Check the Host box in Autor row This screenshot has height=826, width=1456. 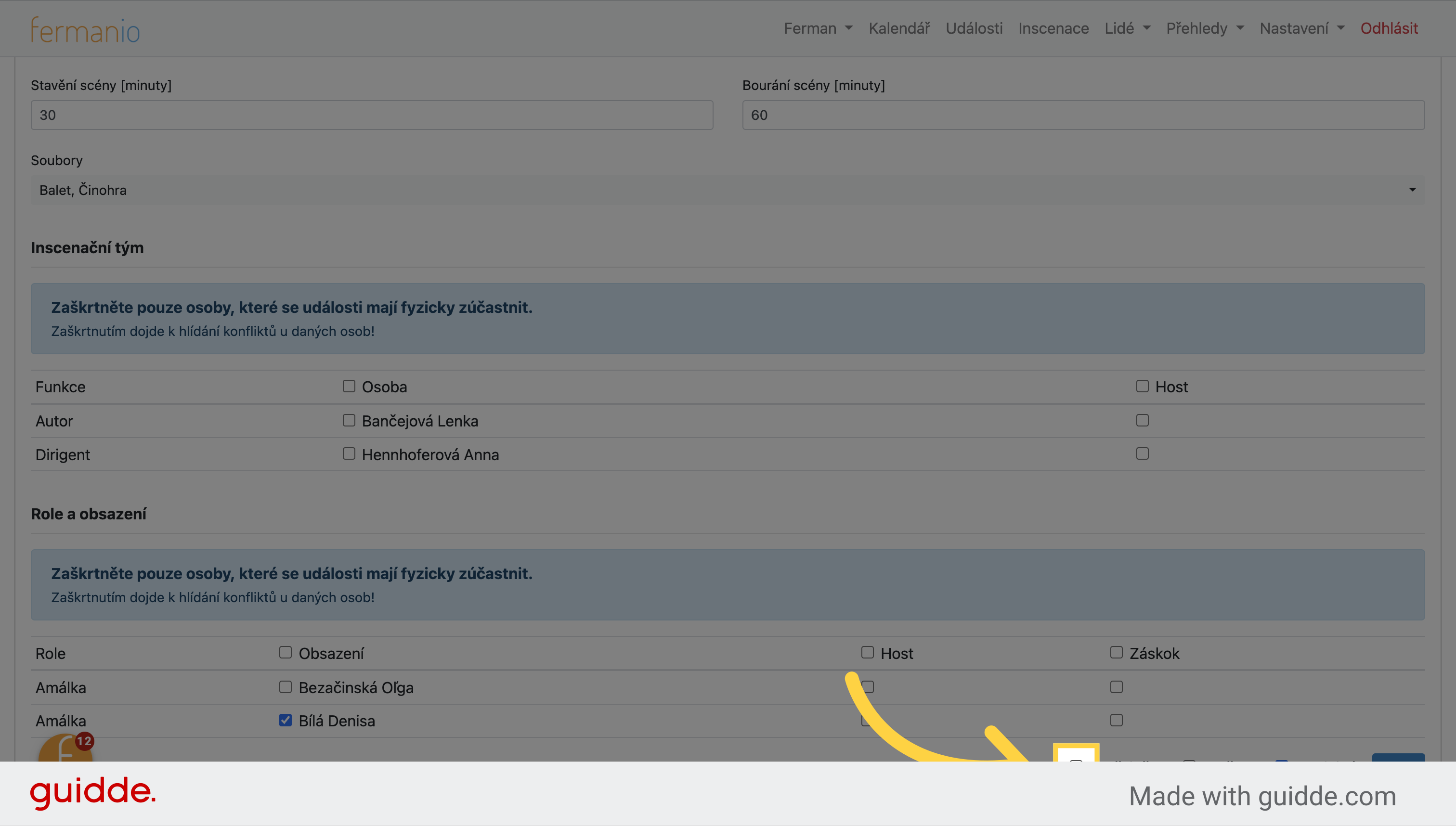tap(1142, 420)
